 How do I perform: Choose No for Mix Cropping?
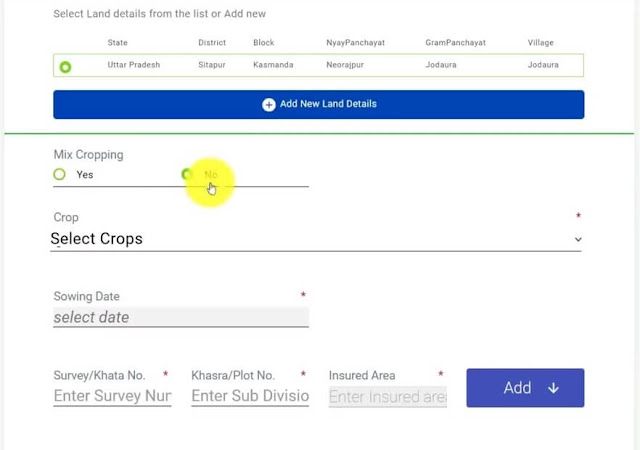pyautogui.click(x=187, y=175)
